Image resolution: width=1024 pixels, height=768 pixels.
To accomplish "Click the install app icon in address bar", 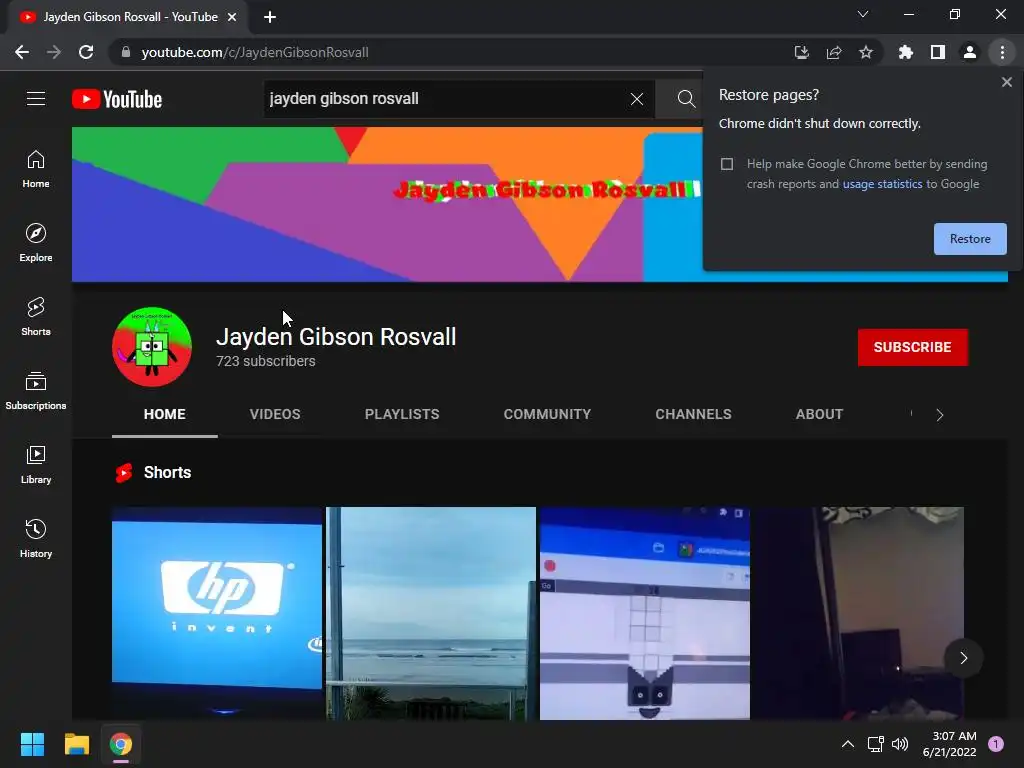I will click(801, 52).
